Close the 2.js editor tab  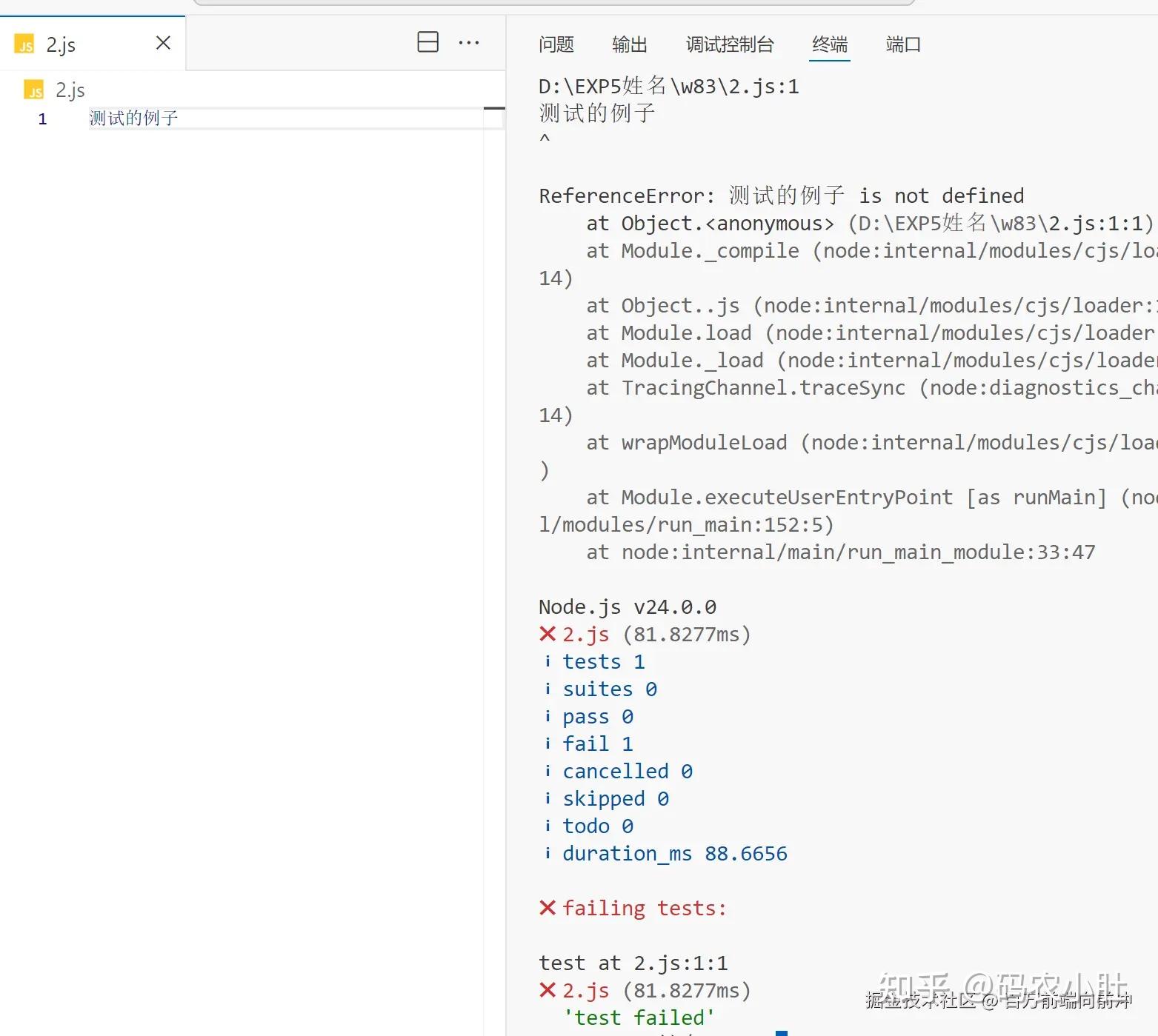162,43
